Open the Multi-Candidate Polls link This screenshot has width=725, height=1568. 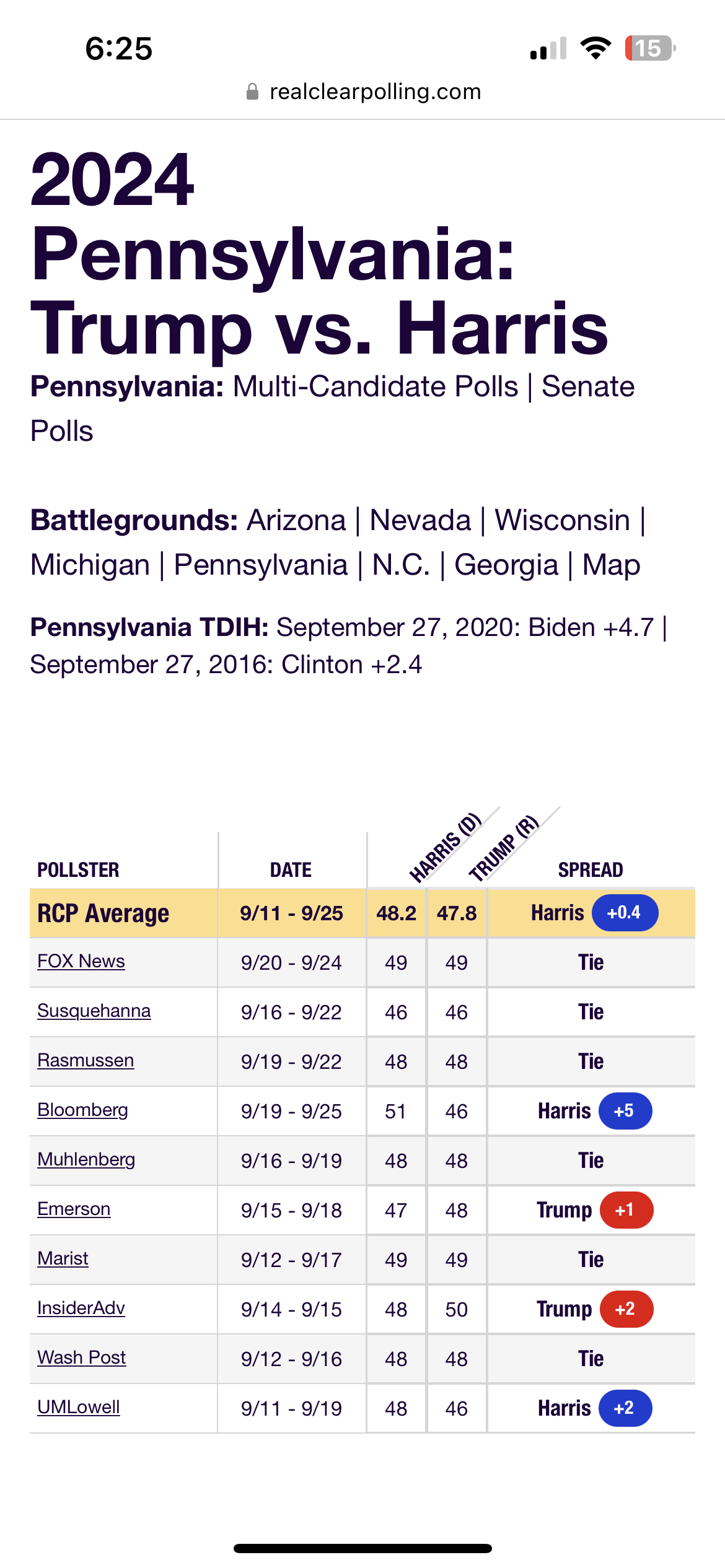(x=376, y=387)
